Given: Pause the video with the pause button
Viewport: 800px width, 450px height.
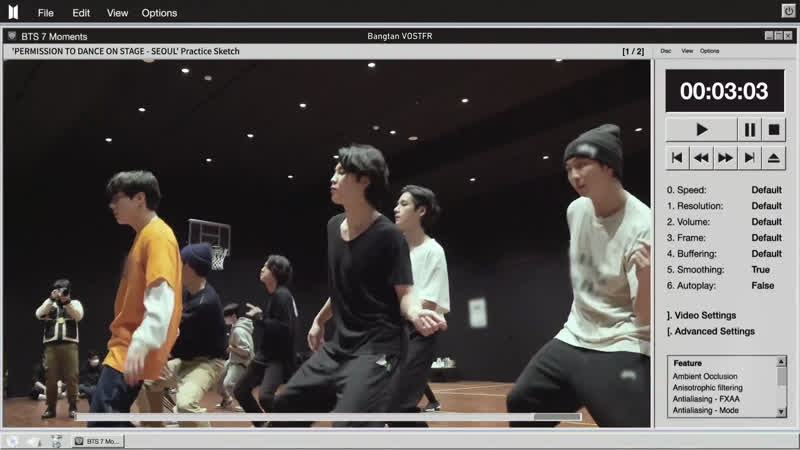Looking at the screenshot, I should coord(749,130).
